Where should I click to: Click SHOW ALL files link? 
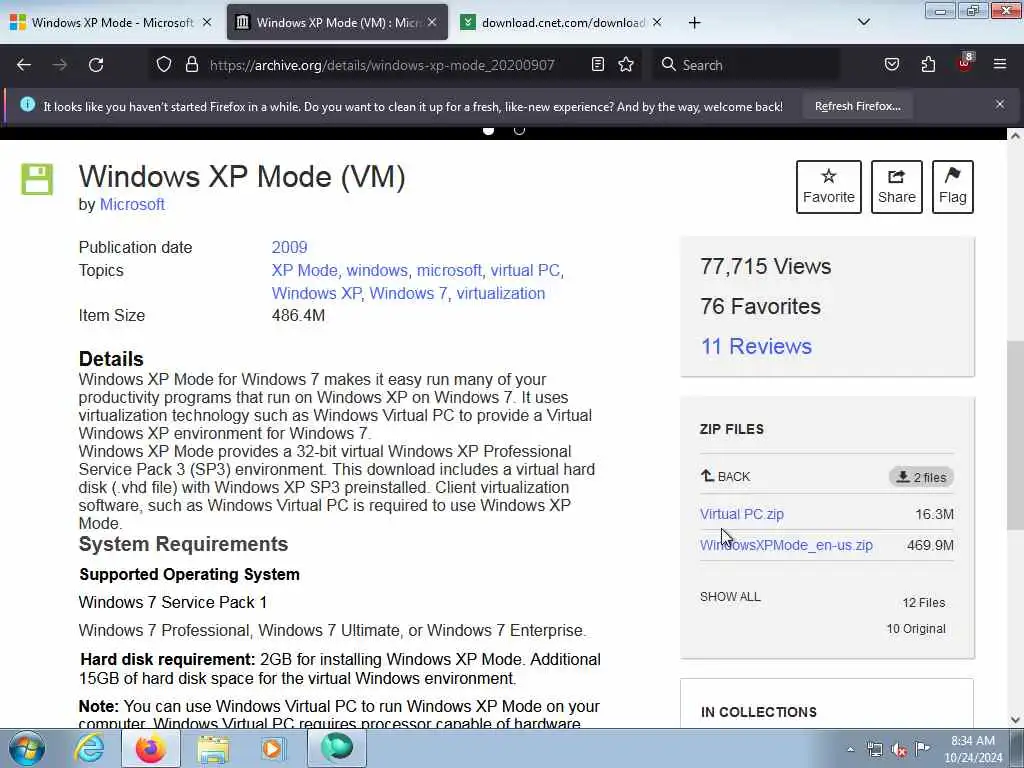(x=730, y=597)
